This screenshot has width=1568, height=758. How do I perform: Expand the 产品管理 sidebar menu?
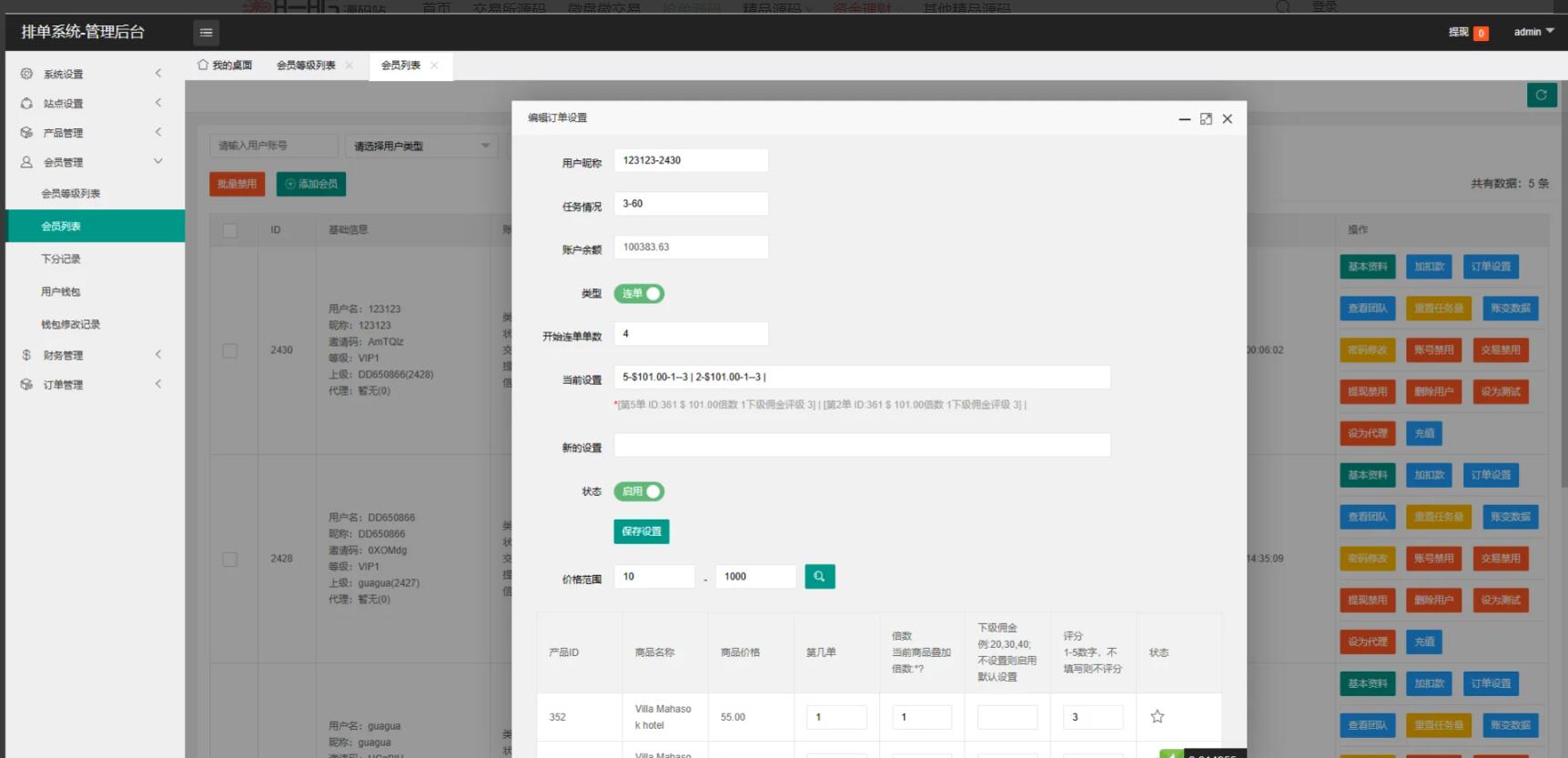91,133
